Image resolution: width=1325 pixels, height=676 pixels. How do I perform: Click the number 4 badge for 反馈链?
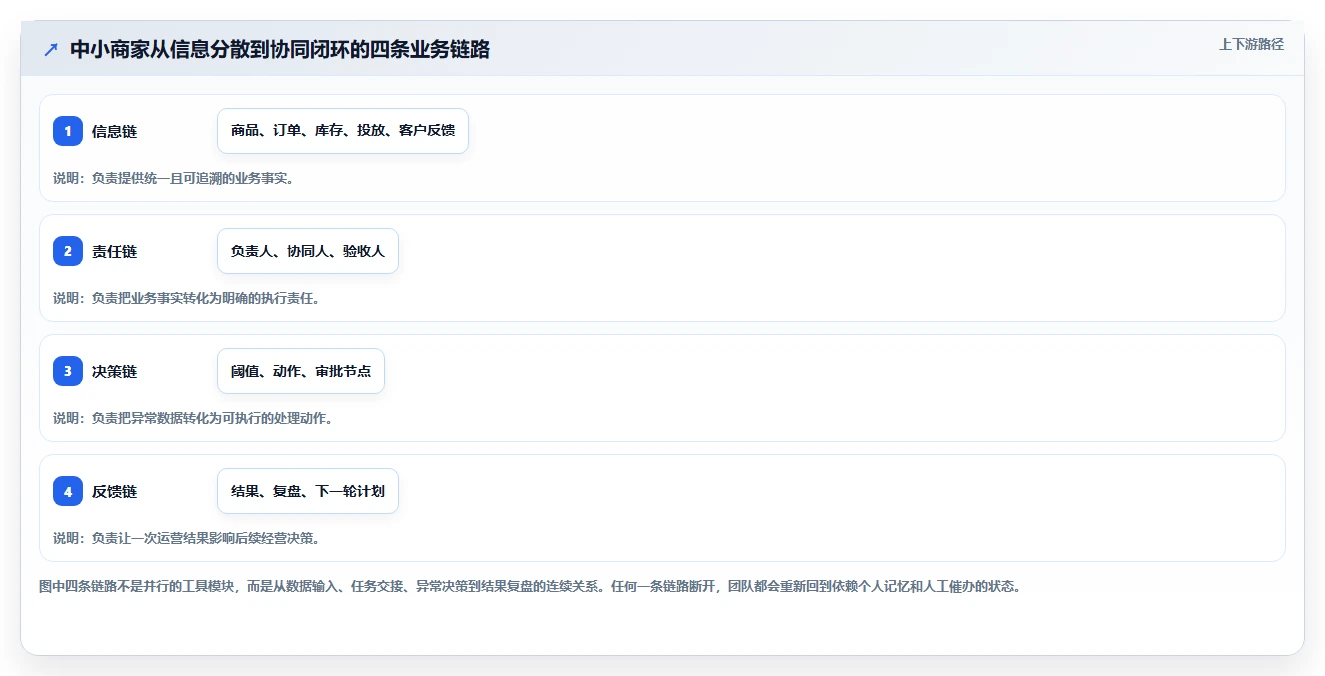coord(68,491)
